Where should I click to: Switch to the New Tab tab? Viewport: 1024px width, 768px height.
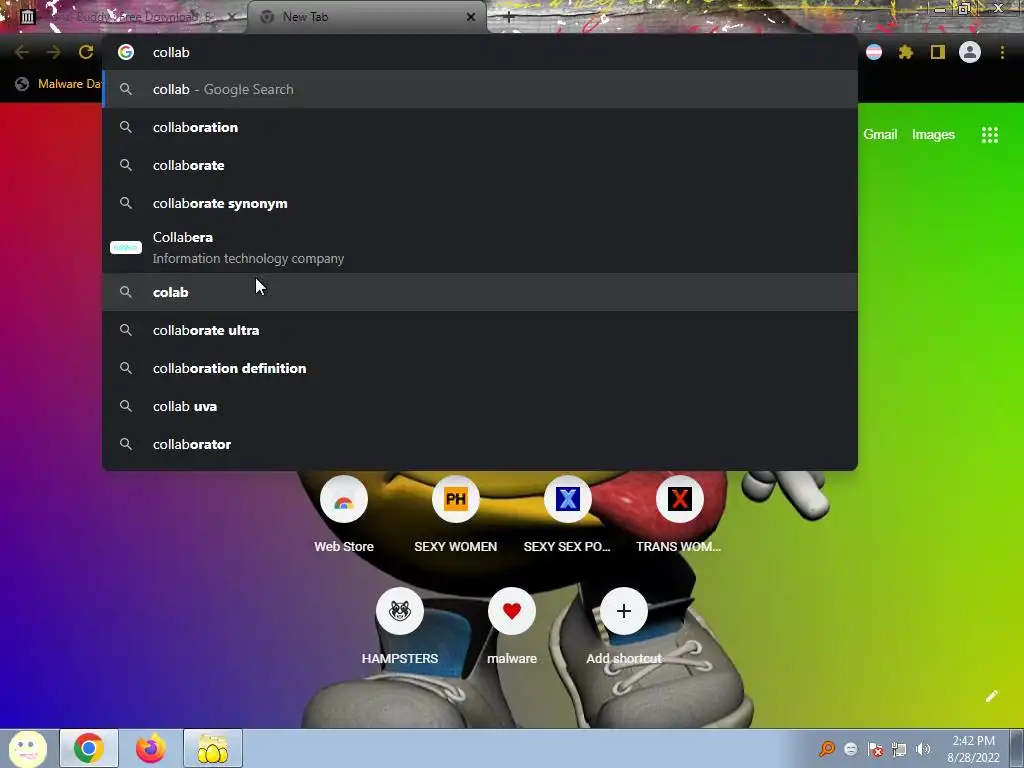(x=366, y=17)
